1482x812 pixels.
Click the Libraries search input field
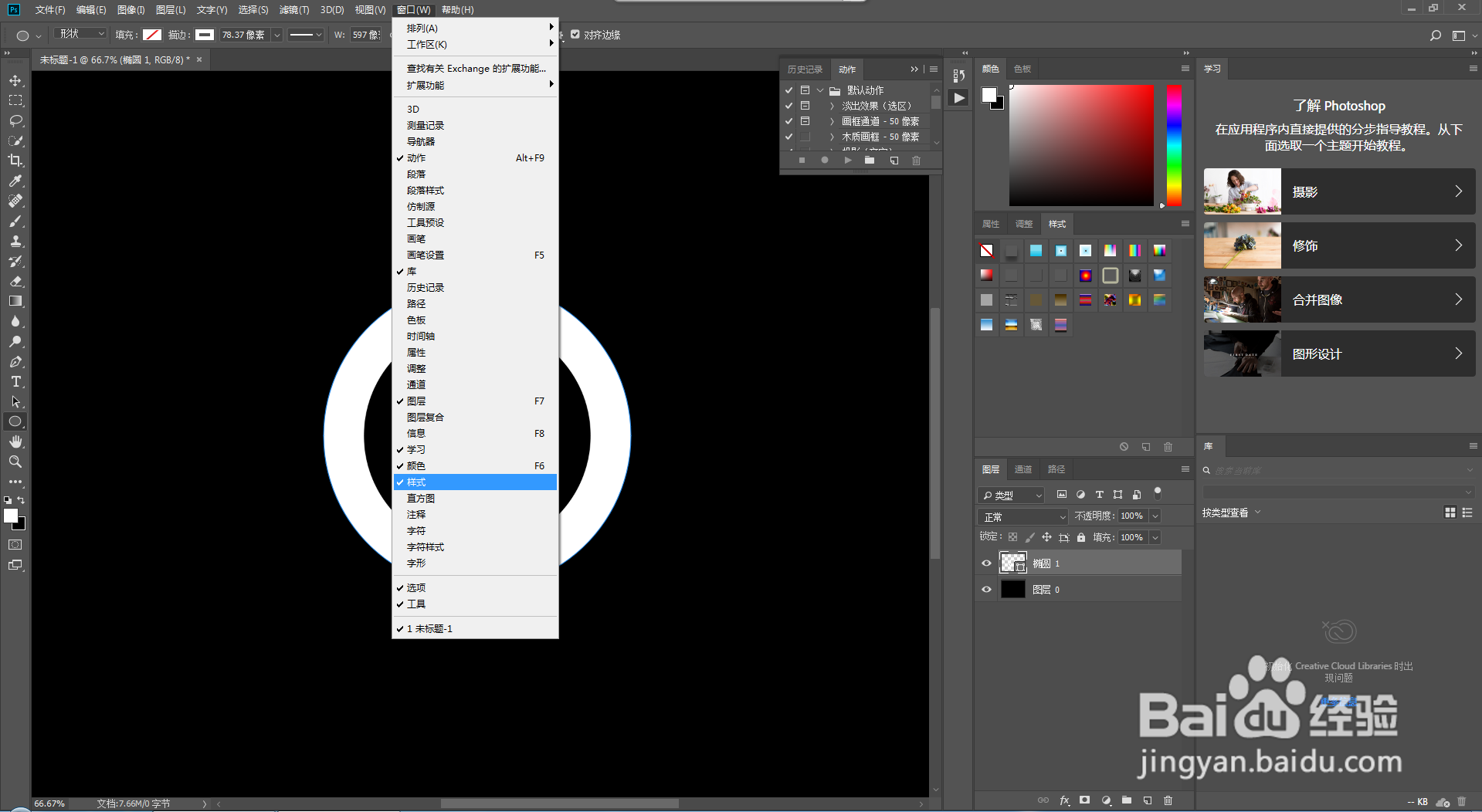[x=1338, y=470]
